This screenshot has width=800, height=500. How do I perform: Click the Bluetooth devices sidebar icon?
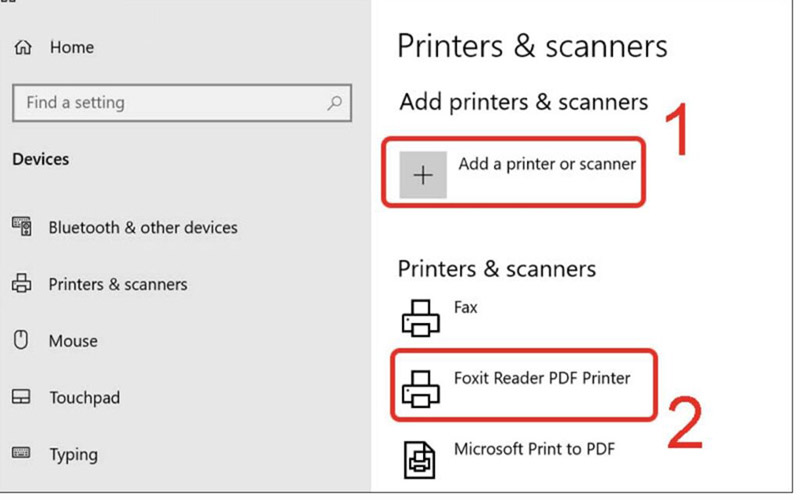[x=22, y=227]
